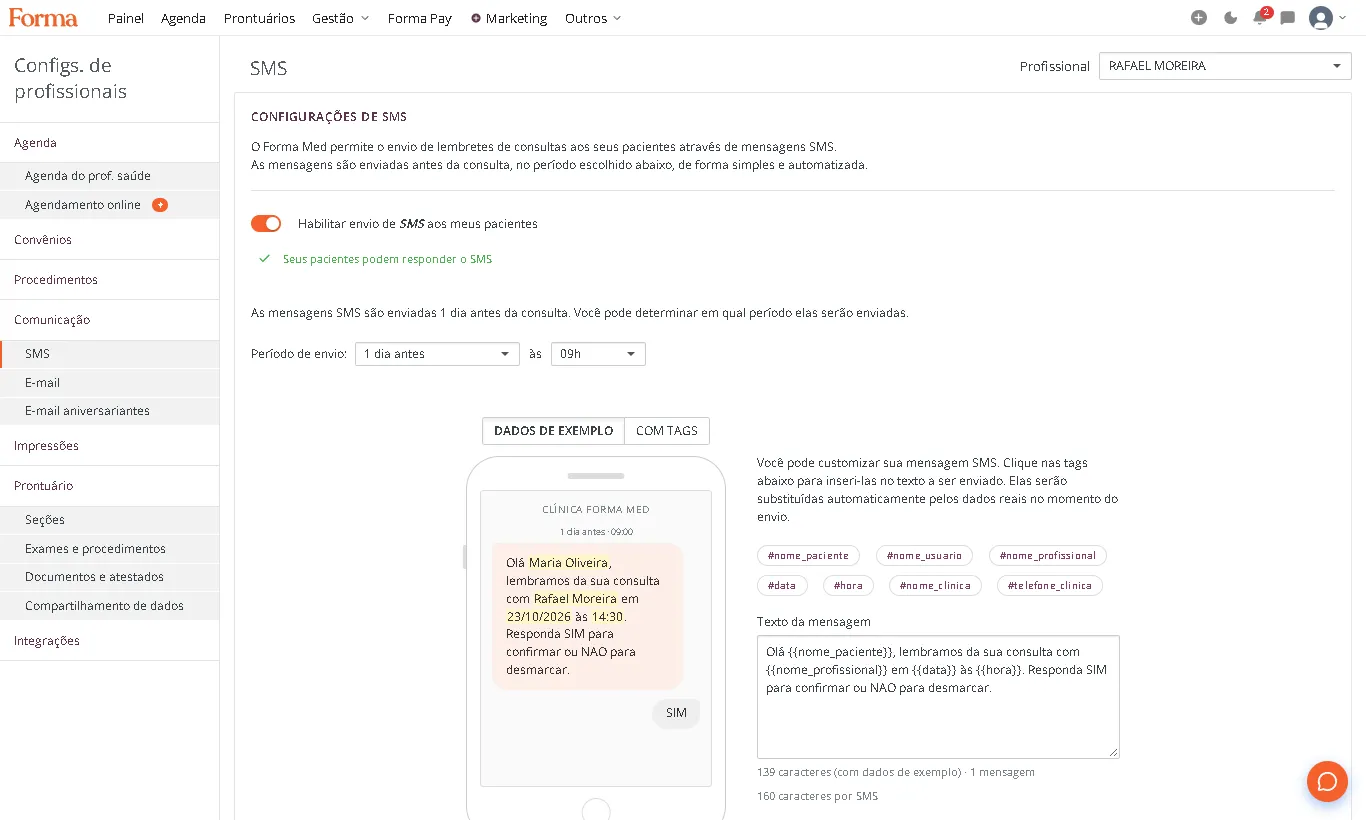Open the orange support chat bubble
This screenshot has height=820, width=1366.
(x=1327, y=781)
